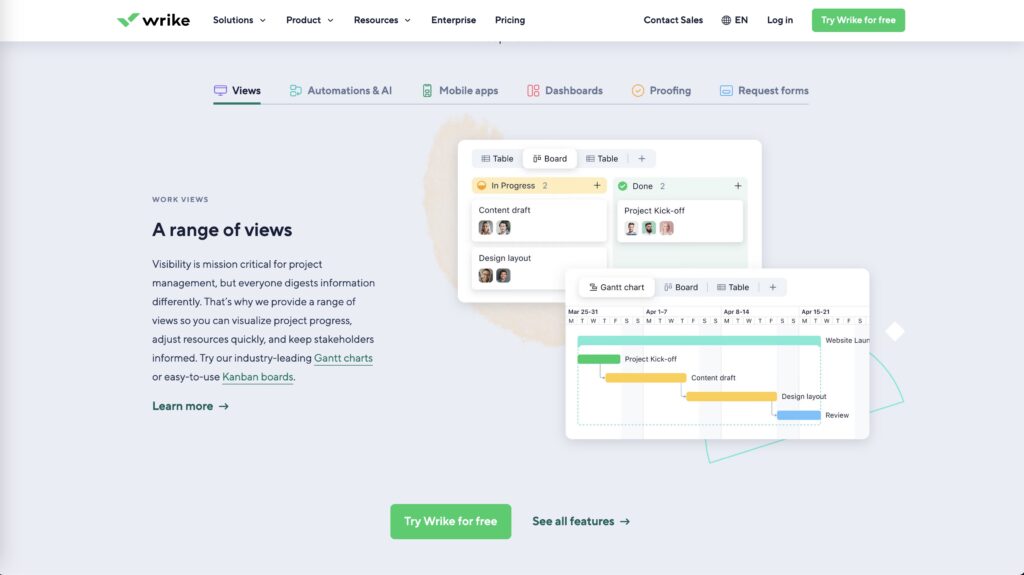
Task: Click the globe language icon
Action: [x=726, y=20]
